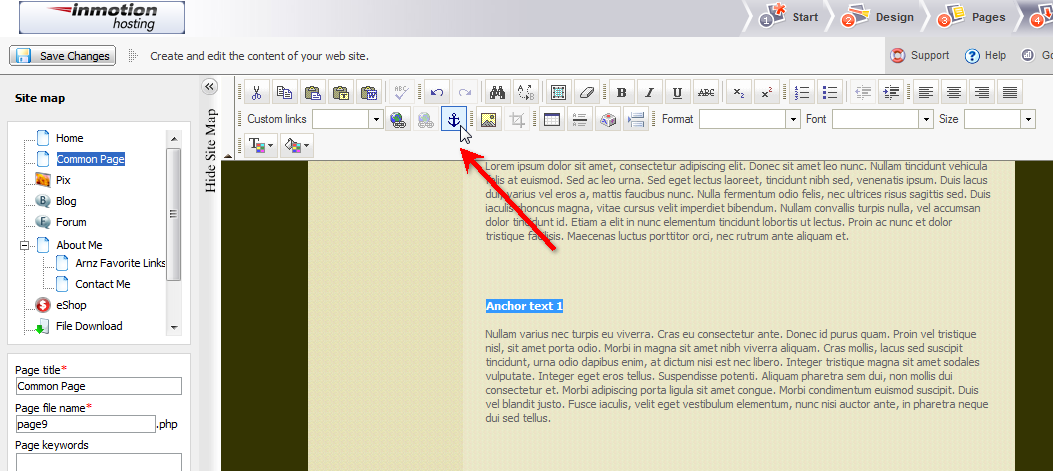The image size is (1053, 471).
Task: Click the Insert Table icon
Action: coord(550,120)
